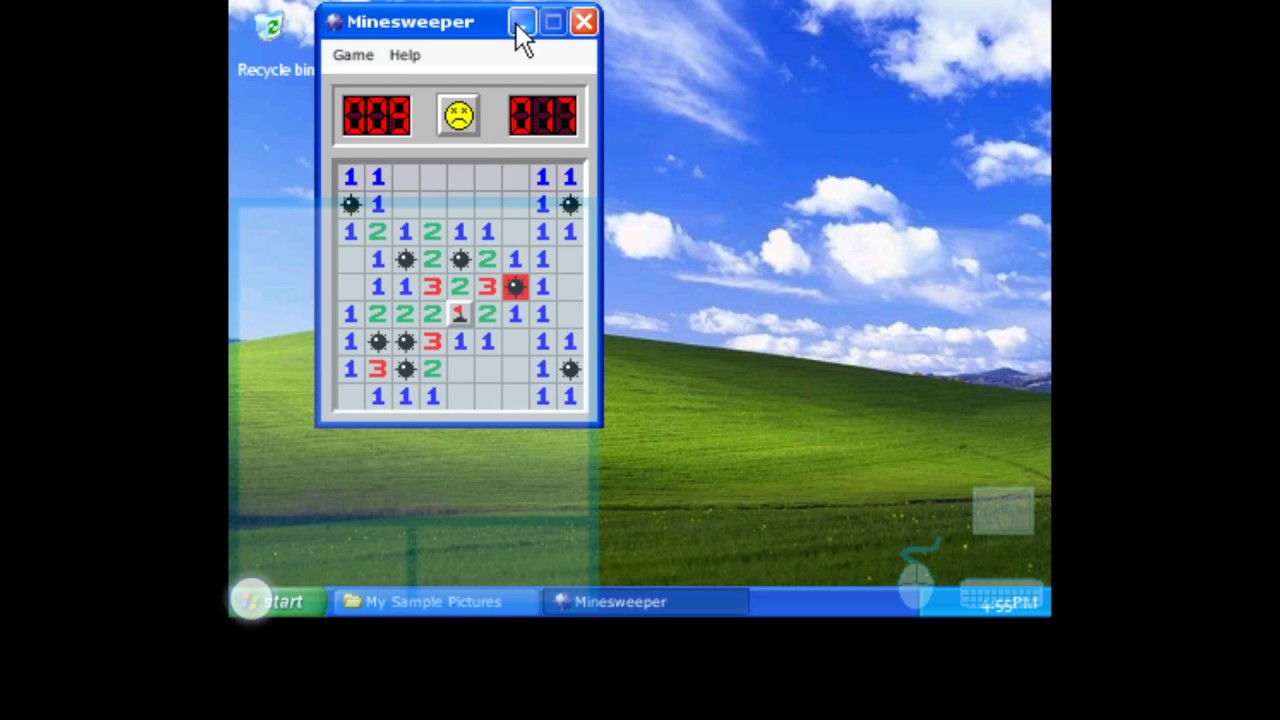Click the Minesweeper taskbar button
Image resolution: width=1280 pixels, height=720 pixels.
[645, 601]
